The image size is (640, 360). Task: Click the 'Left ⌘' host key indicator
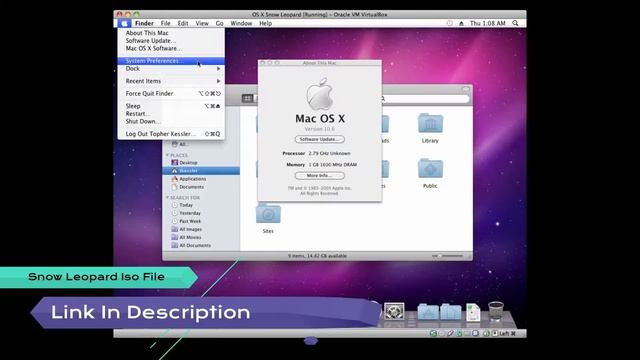[x=507, y=333]
